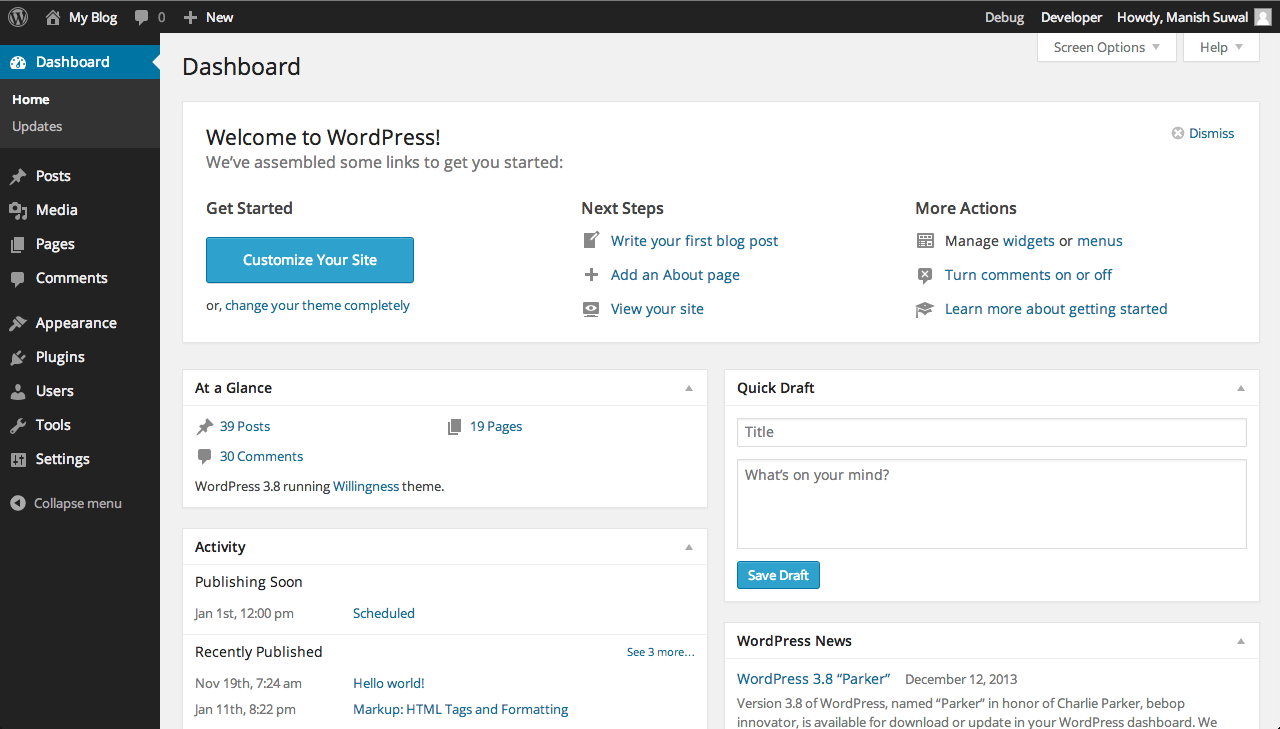
Task: Click the Users person icon
Action: 18,391
